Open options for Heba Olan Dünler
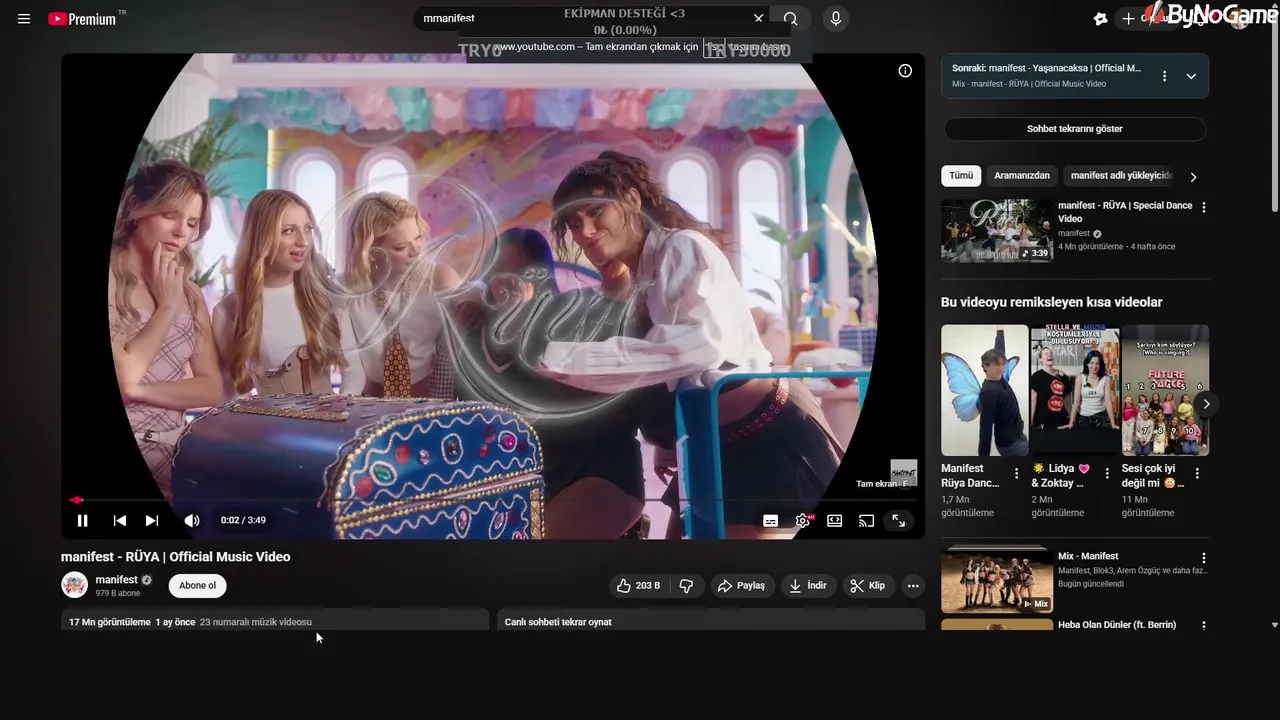Viewport: 1280px width, 720px height. point(1204,626)
